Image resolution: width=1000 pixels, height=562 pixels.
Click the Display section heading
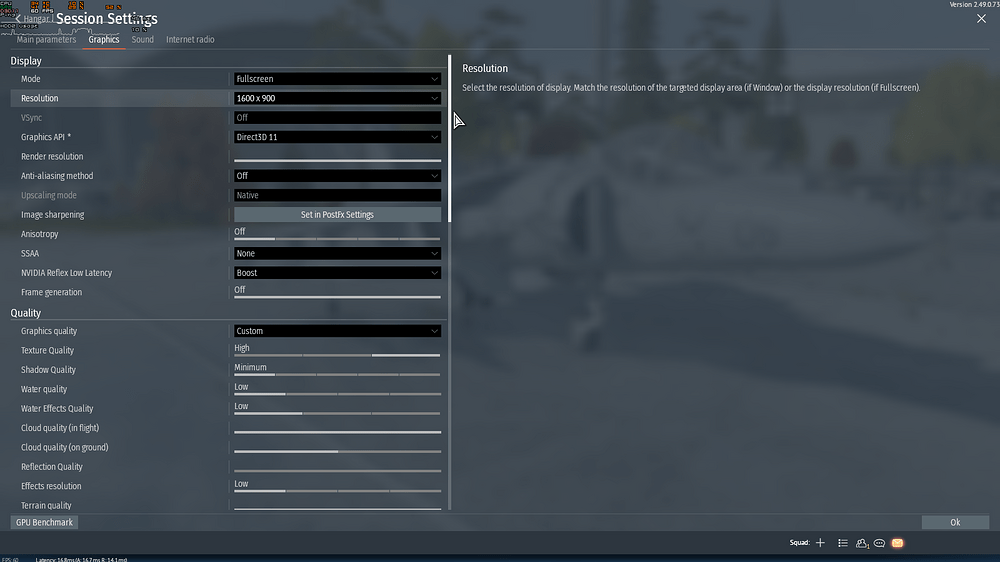[x=26, y=61]
